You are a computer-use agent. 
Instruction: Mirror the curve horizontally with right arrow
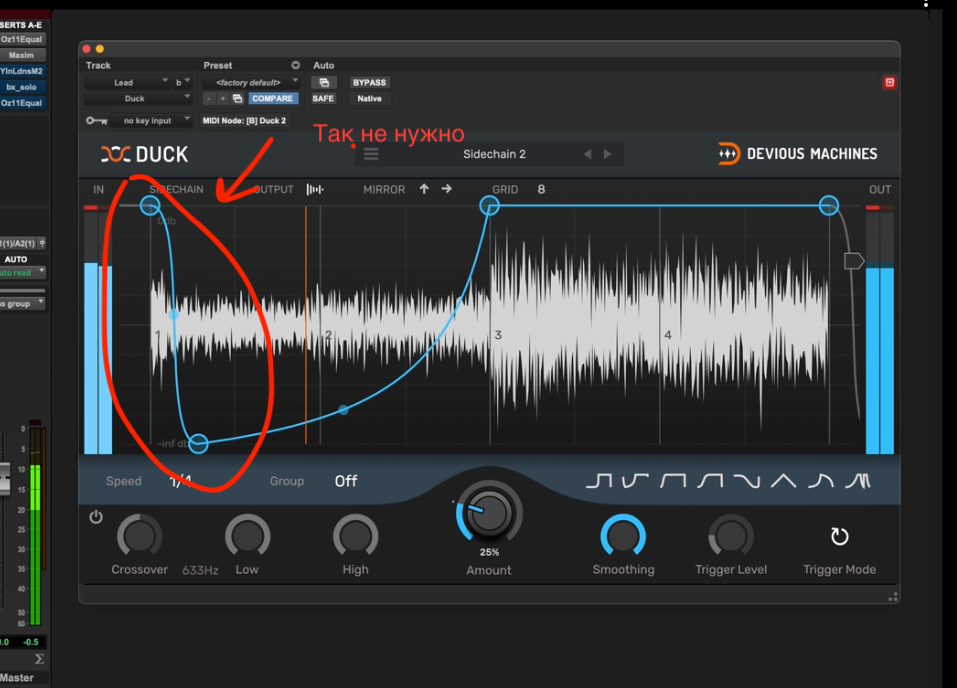click(447, 189)
